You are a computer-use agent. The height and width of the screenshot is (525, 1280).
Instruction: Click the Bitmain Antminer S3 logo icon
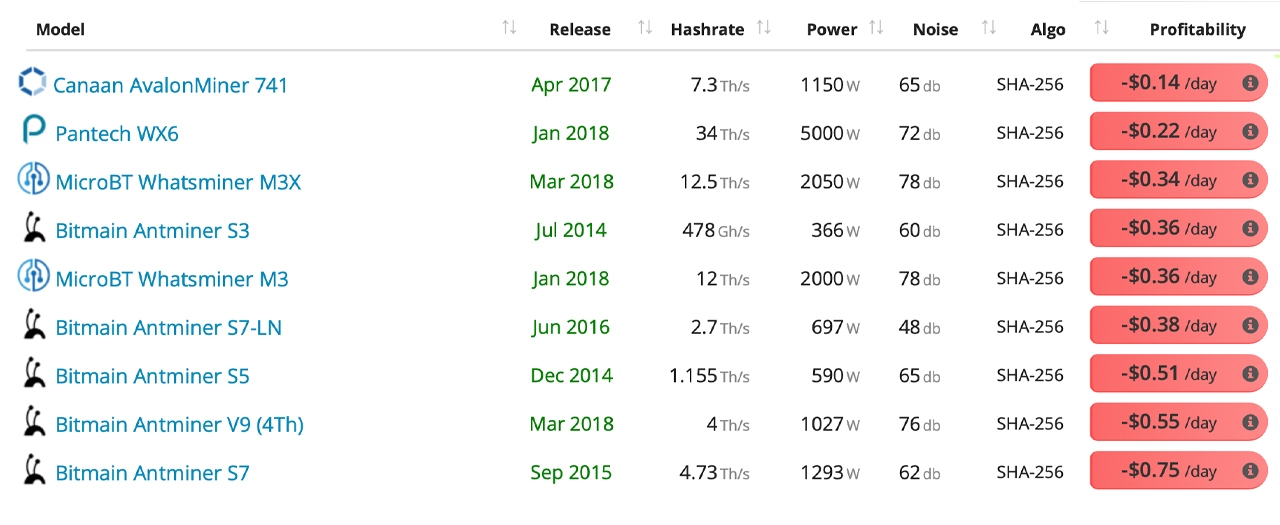pos(34,229)
